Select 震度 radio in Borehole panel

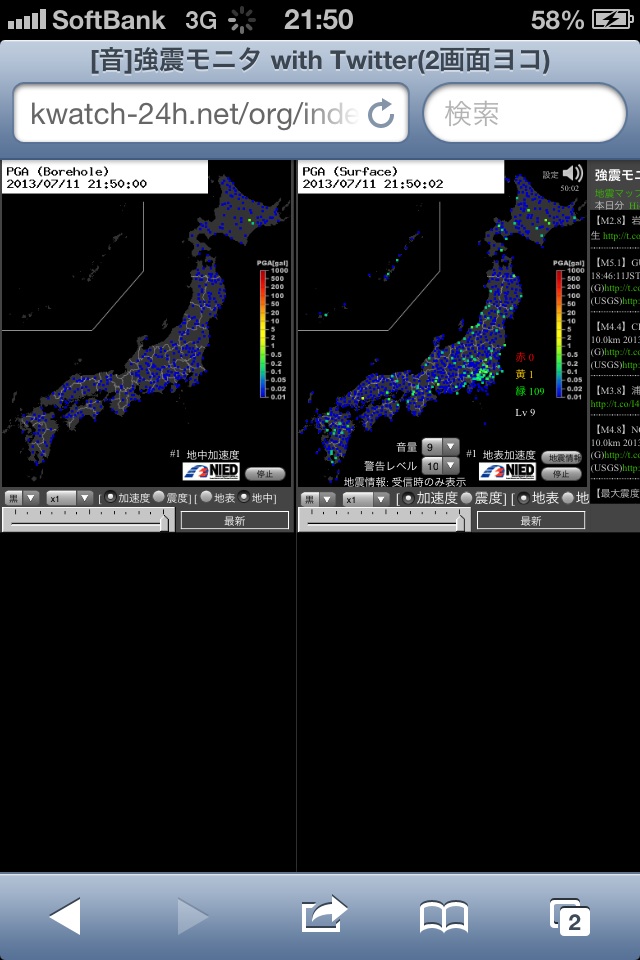[x=159, y=497]
